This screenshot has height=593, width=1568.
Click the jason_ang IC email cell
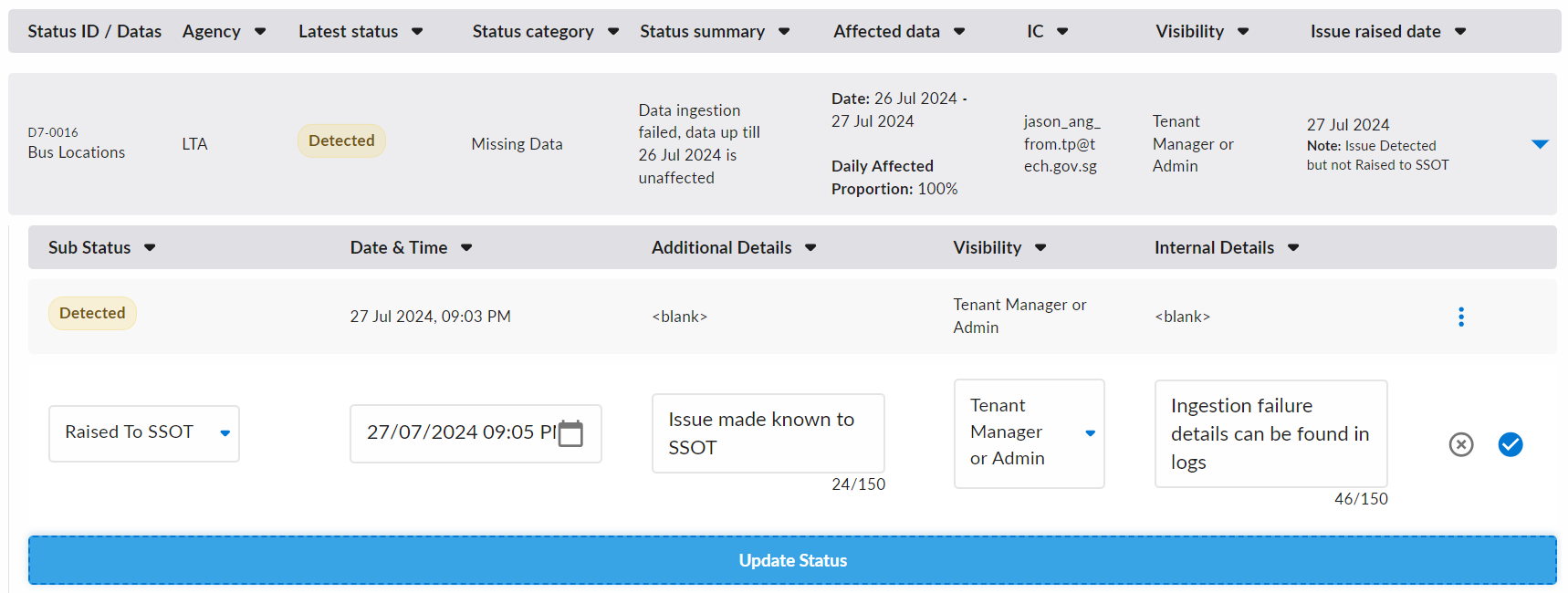pyautogui.click(x=1061, y=144)
